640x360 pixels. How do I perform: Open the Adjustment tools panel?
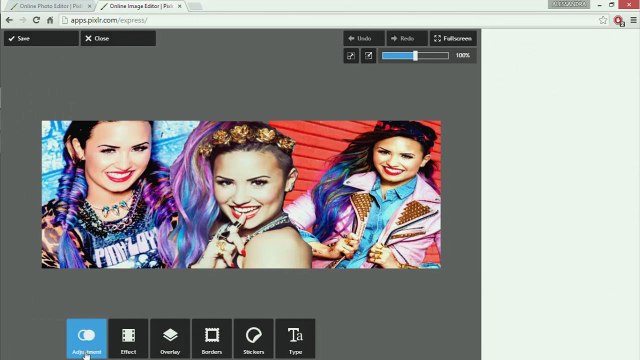click(x=87, y=338)
